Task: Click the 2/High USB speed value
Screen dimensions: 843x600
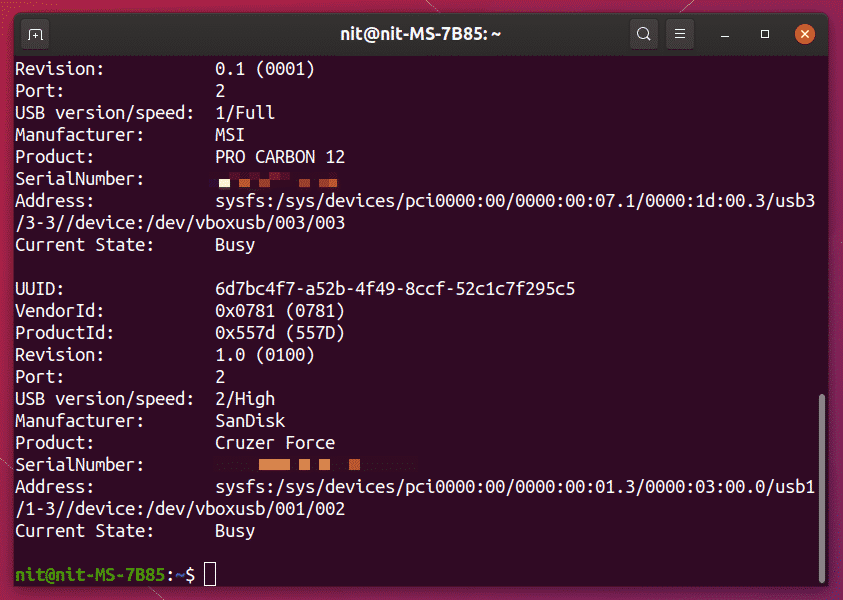Action: coord(245,399)
